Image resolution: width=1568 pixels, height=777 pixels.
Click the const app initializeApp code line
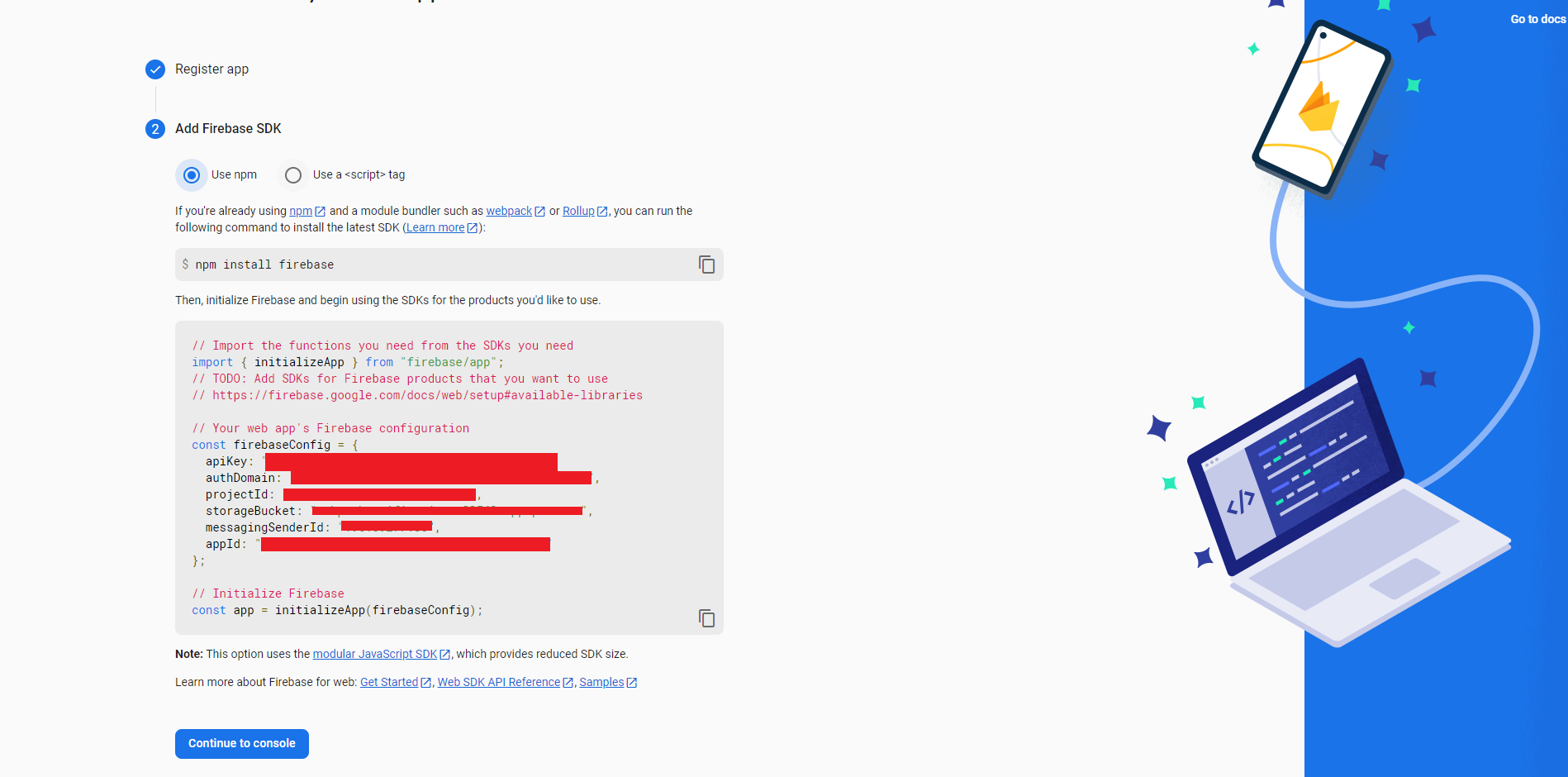pyautogui.click(x=337, y=610)
